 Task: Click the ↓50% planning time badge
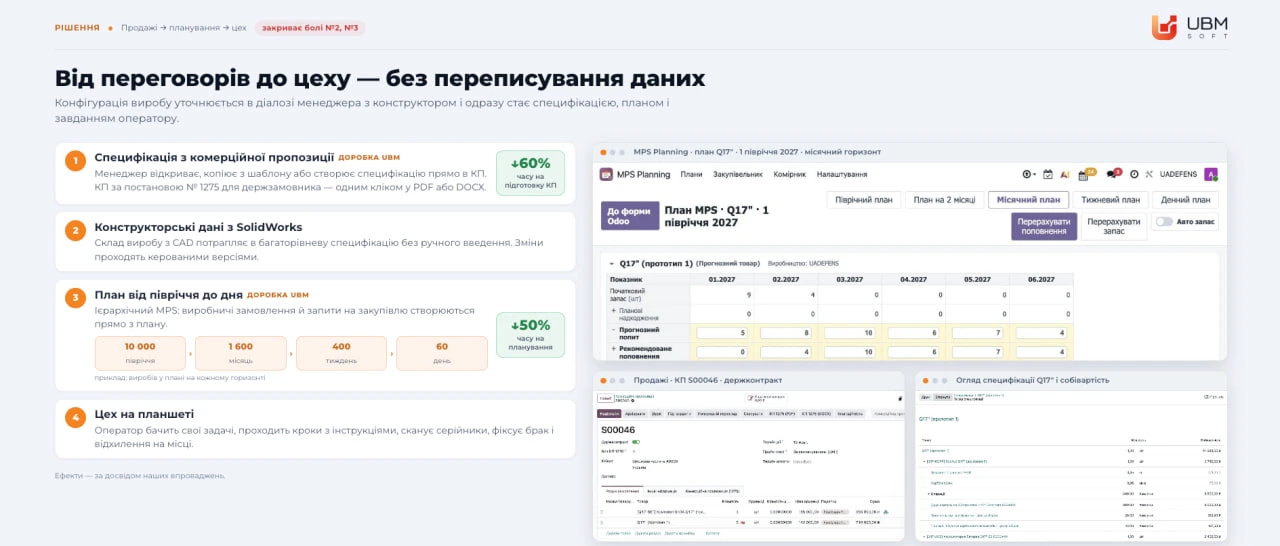click(530, 335)
